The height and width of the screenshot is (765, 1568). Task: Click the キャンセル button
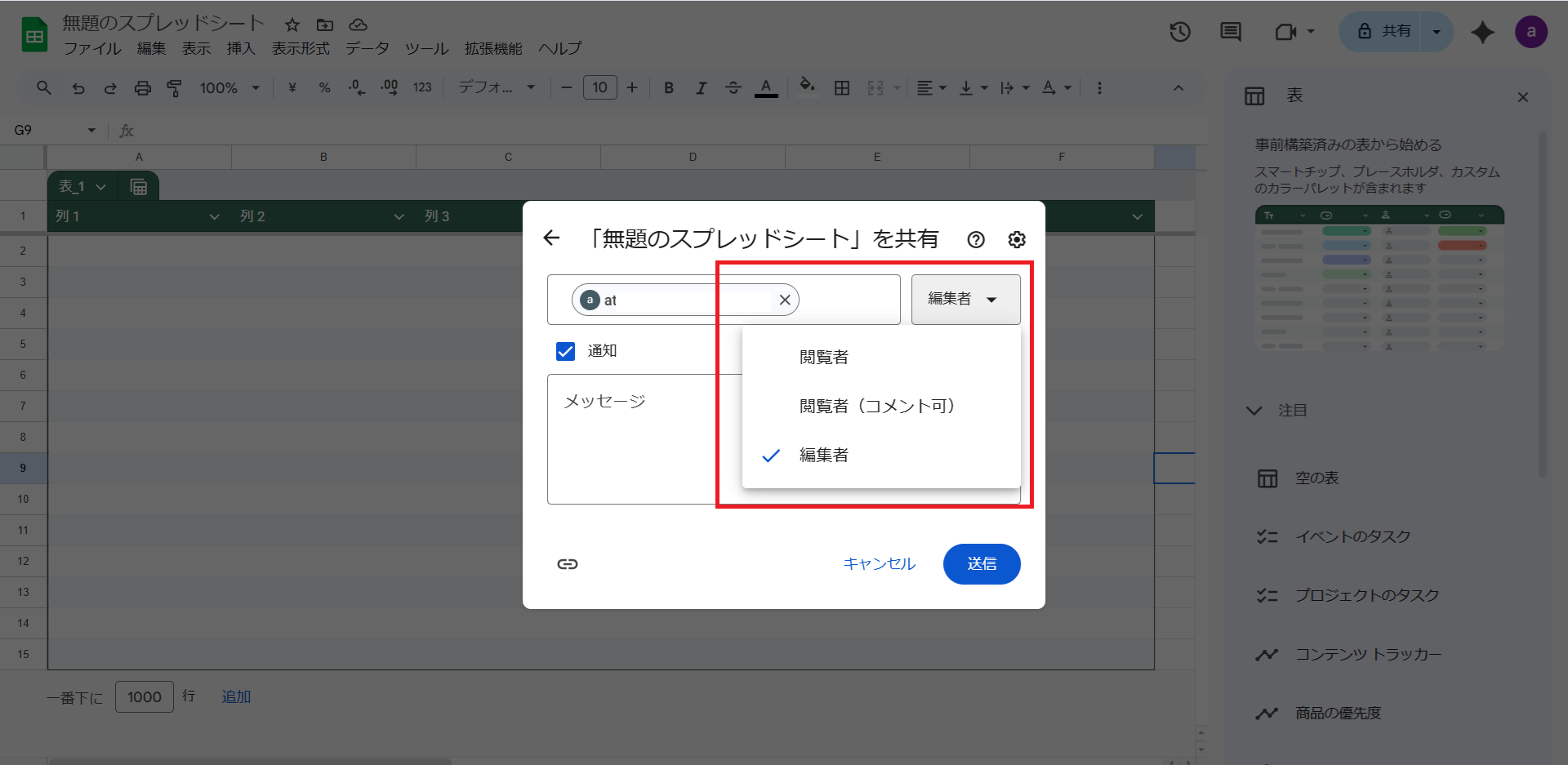click(x=879, y=564)
